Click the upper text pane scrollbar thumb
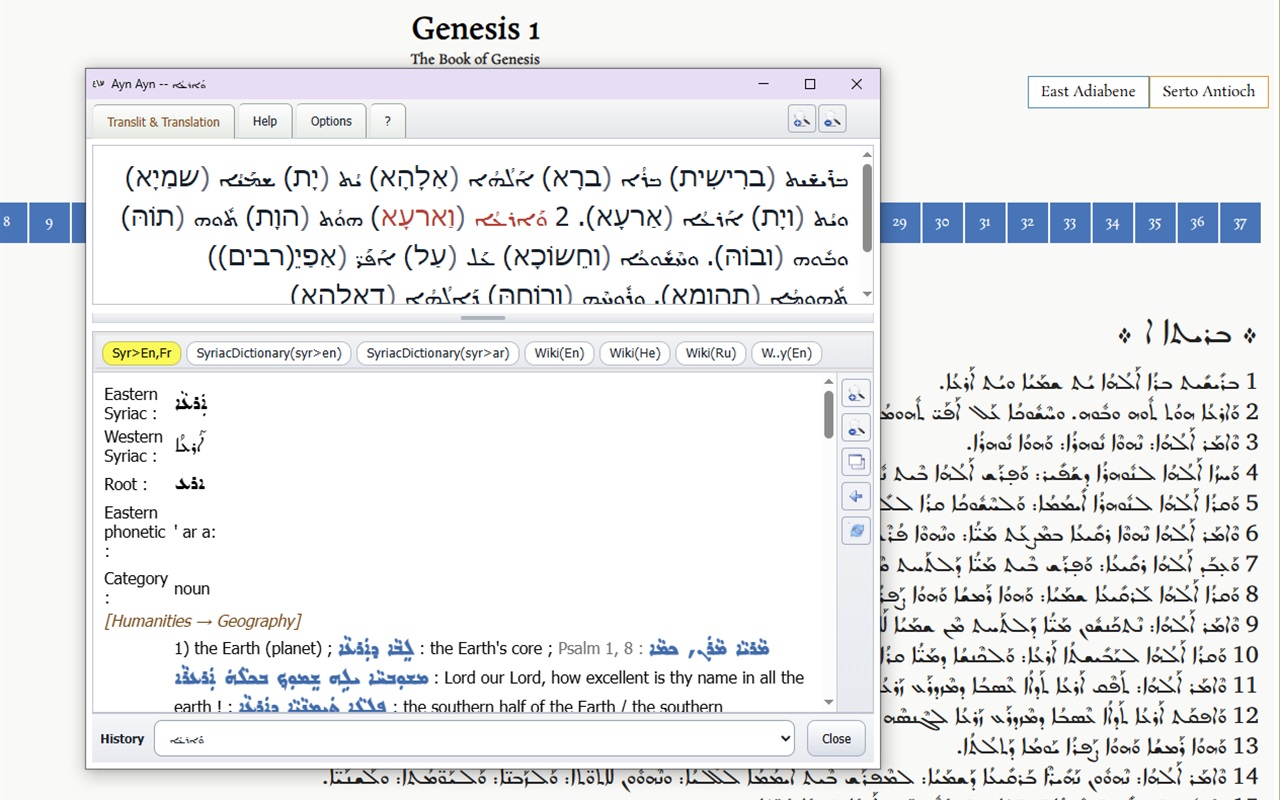 866,207
